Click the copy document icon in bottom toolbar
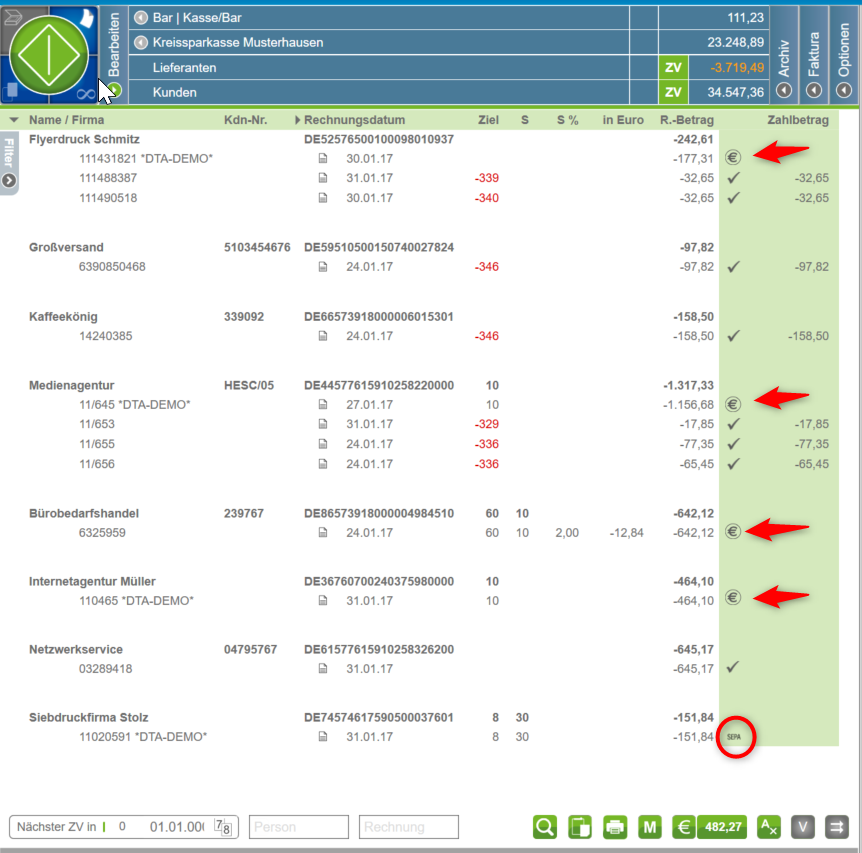Viewport: 862px width, 853px height. pos(580,827)
